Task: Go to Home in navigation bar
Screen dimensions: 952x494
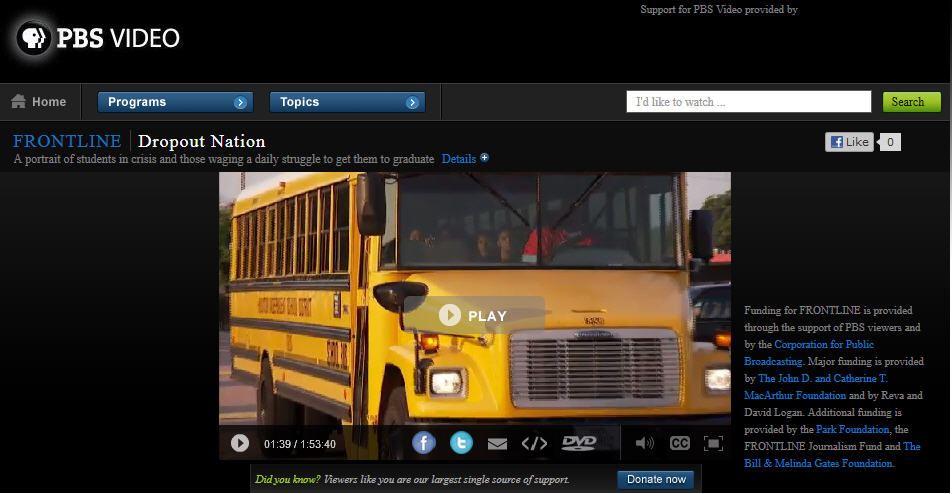Action: 39,102
